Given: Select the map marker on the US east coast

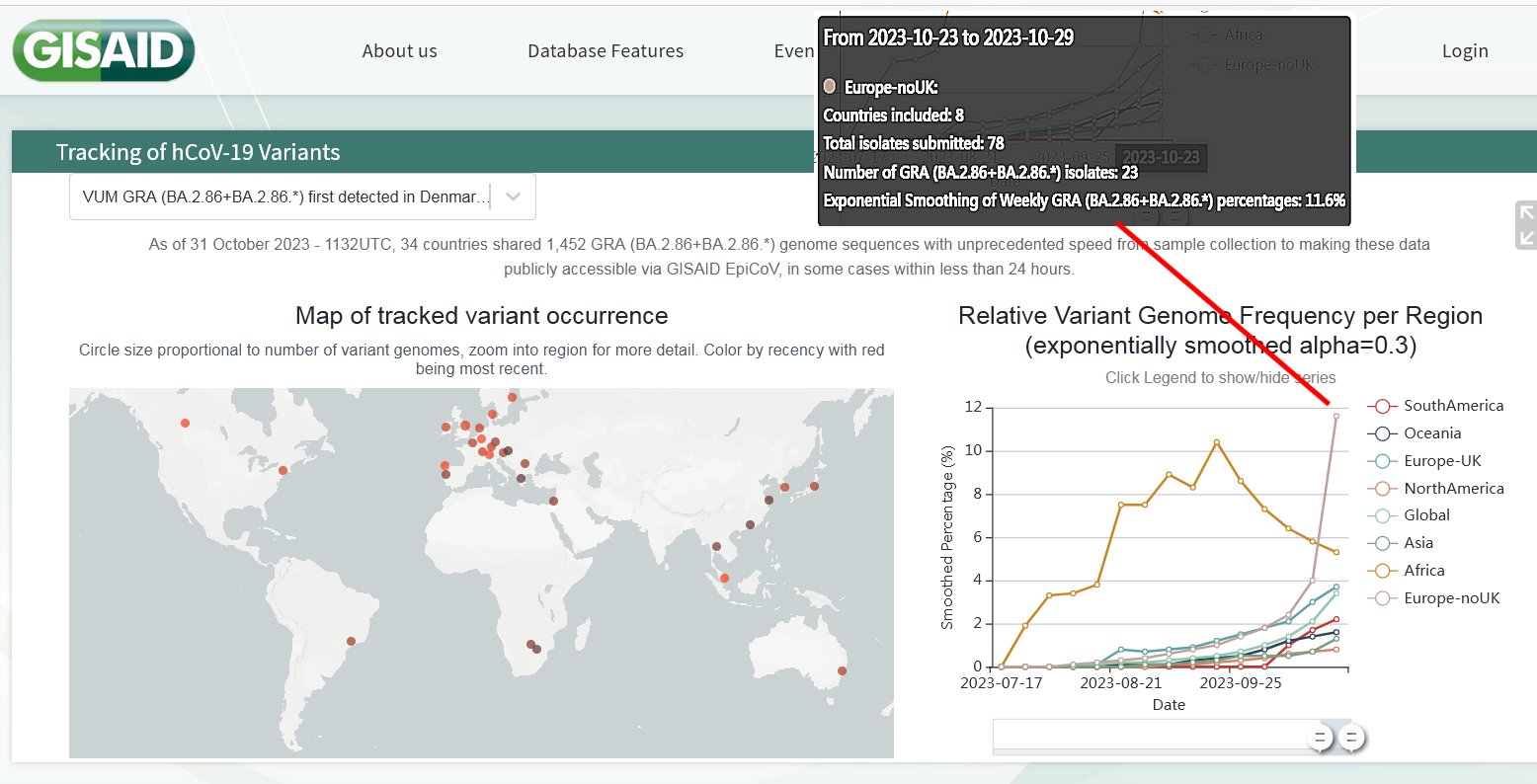Looking at the screenshot, I should 283,471.
